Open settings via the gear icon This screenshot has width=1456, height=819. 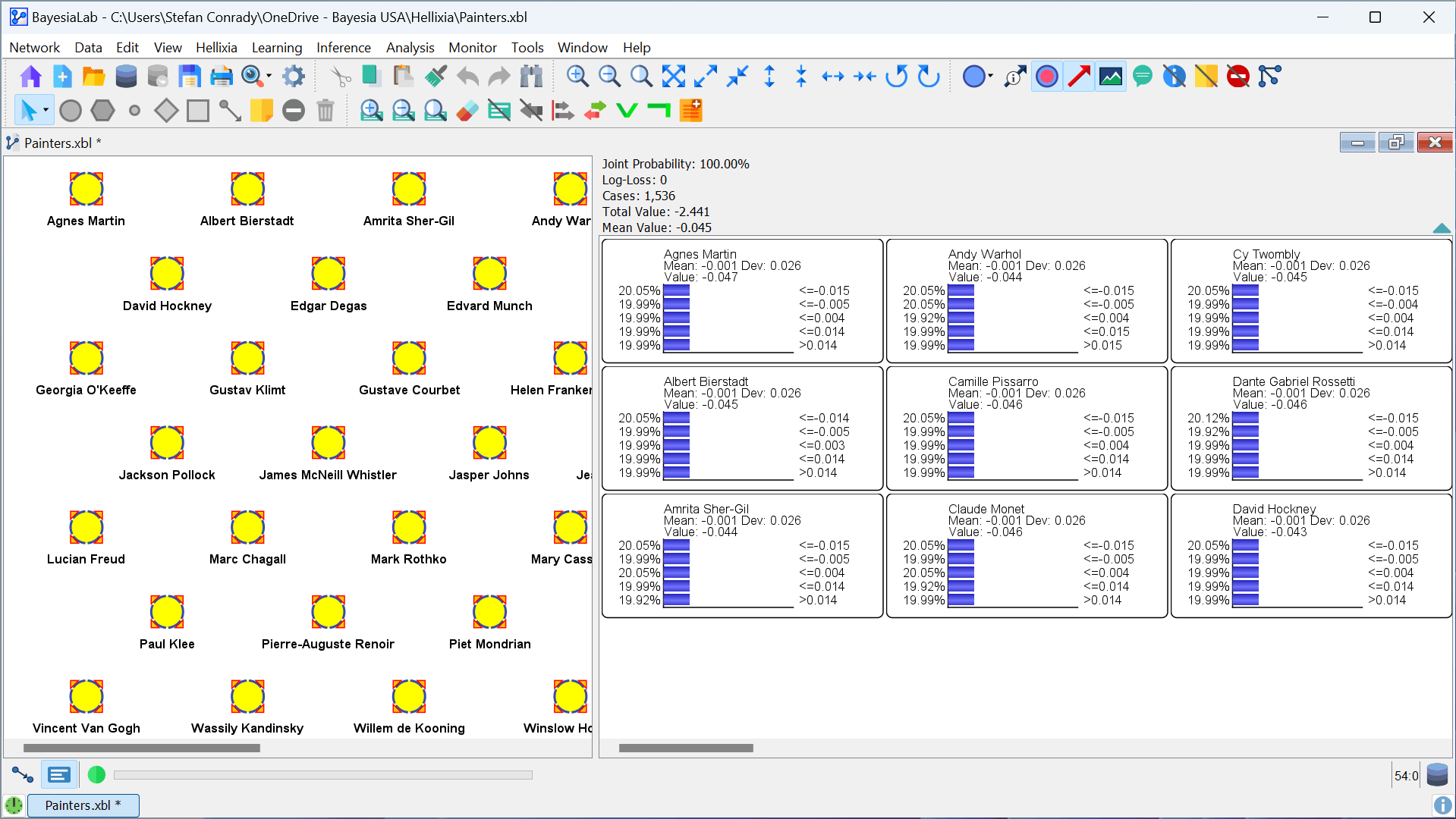point(294,77)
